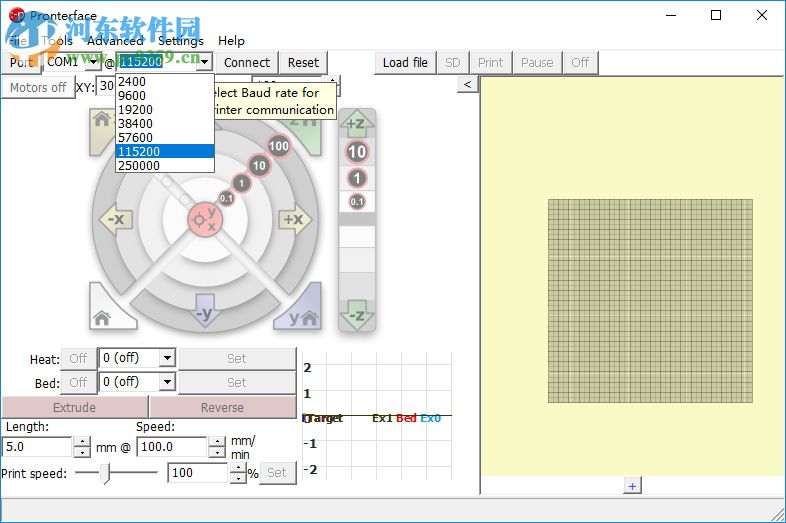Click the -Y jog arrow
The height and width of the screenshot is (523, 786).
(205, 311)
